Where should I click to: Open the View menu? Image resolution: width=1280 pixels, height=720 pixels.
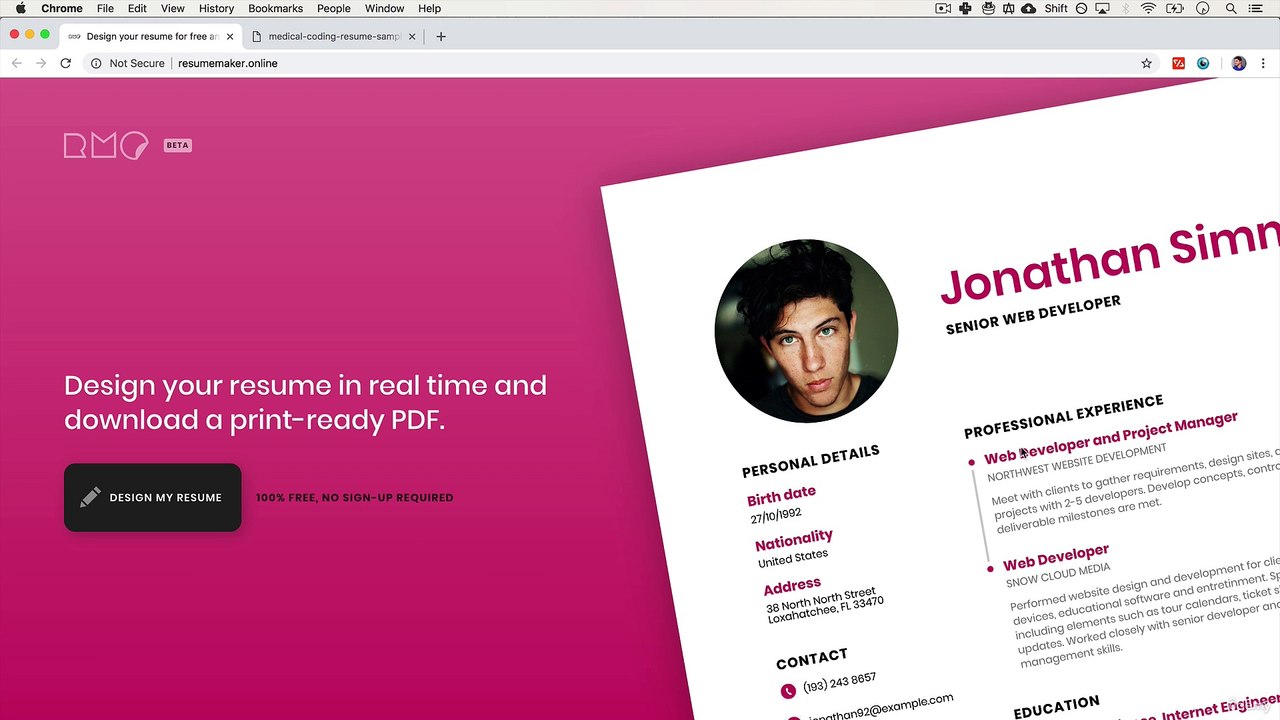173,8
